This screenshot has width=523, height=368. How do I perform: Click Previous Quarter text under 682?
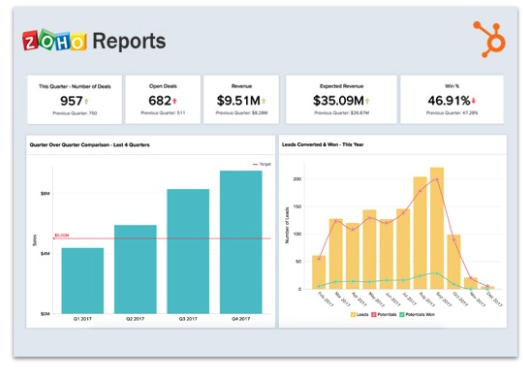pos(163,113)
